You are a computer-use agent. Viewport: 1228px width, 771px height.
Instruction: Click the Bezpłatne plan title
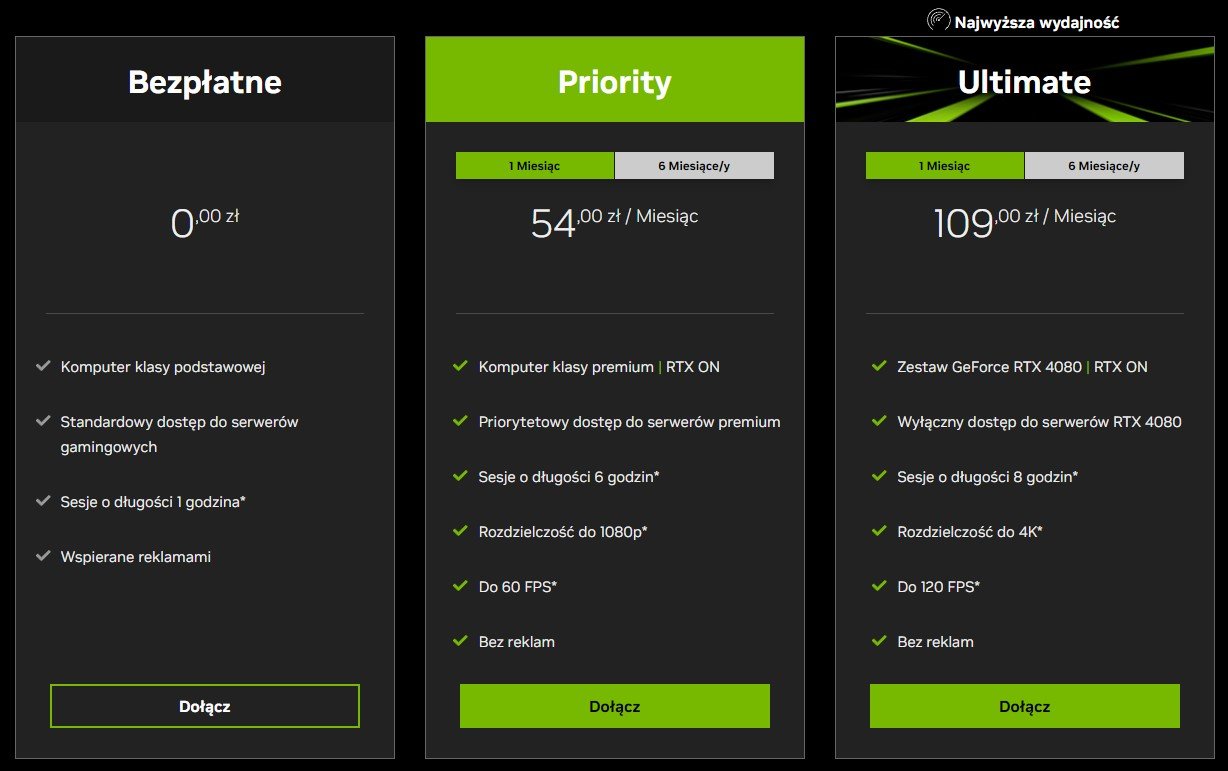tap(204, 82)
